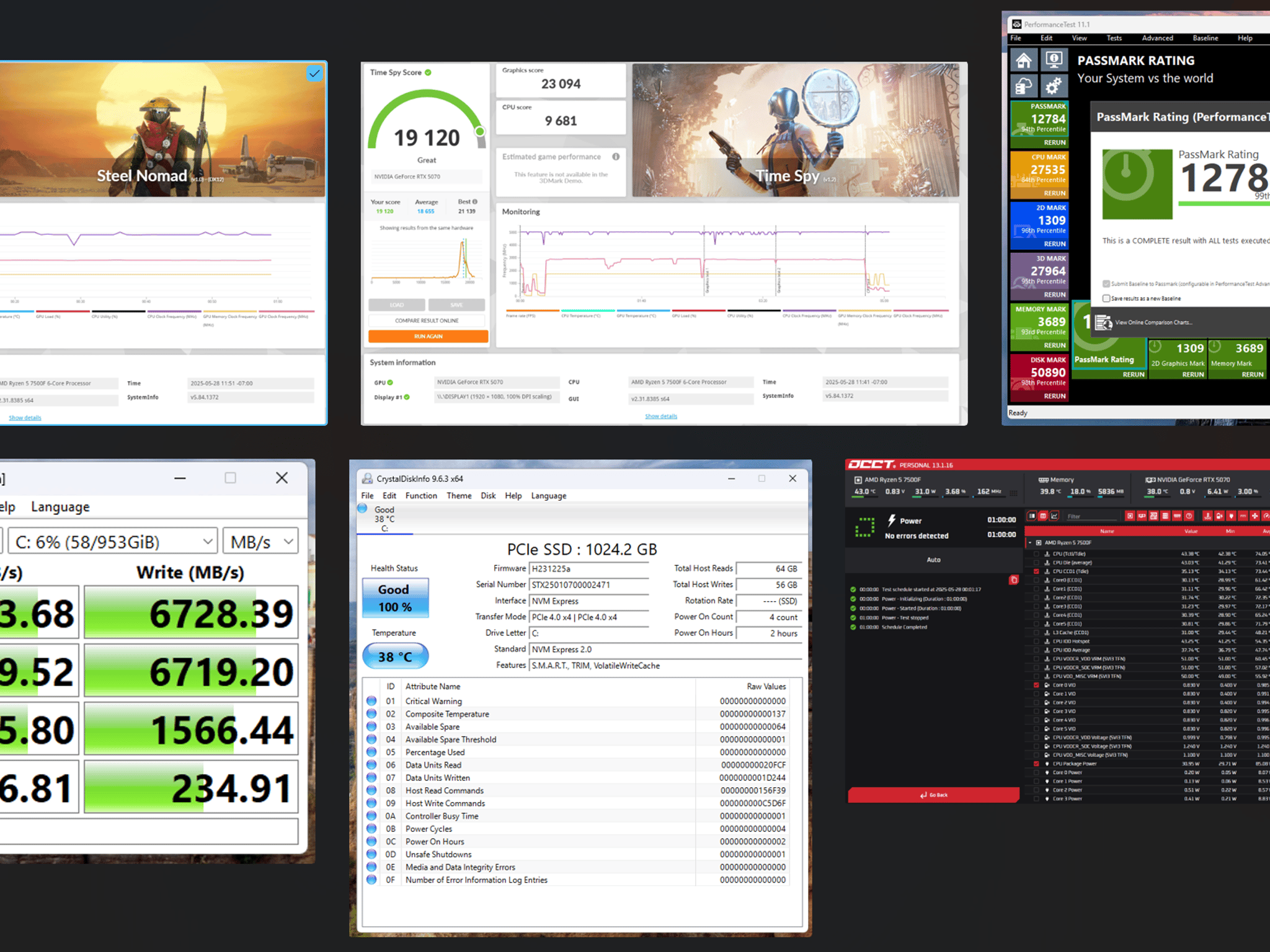Screen dimensions: 1270x952
Task: Switch OCCT monitoring to split view icon
Action: pyautogui.click(x=1032, y=516)
